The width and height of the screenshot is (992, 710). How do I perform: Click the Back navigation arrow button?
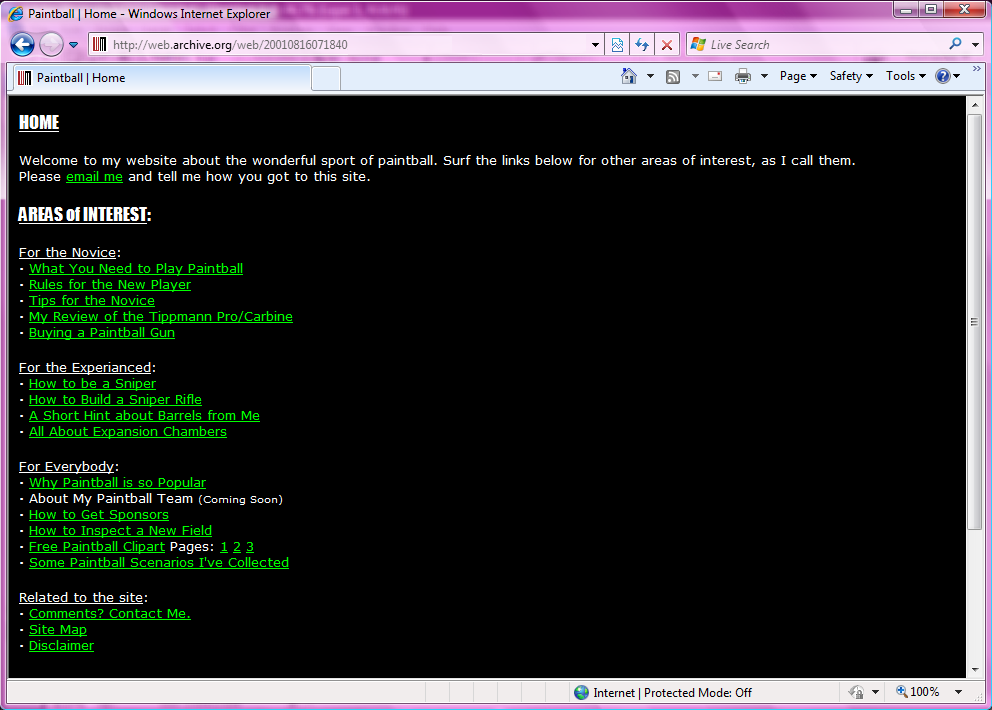coord(22,44)
